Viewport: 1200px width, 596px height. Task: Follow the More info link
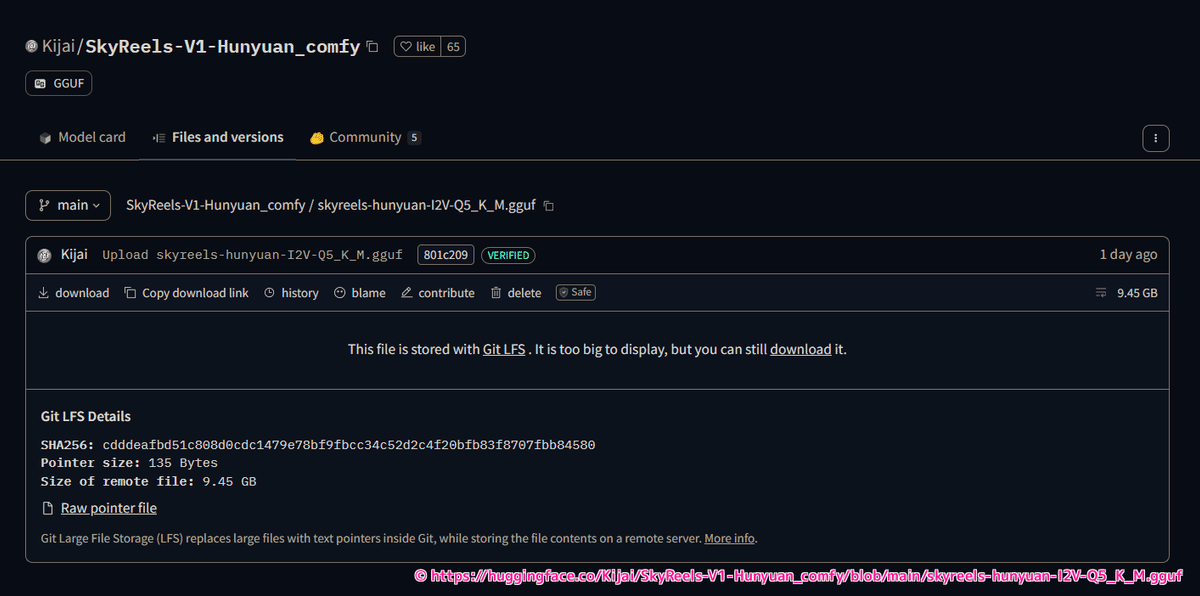pyautogui.click(x=729, y=538)
